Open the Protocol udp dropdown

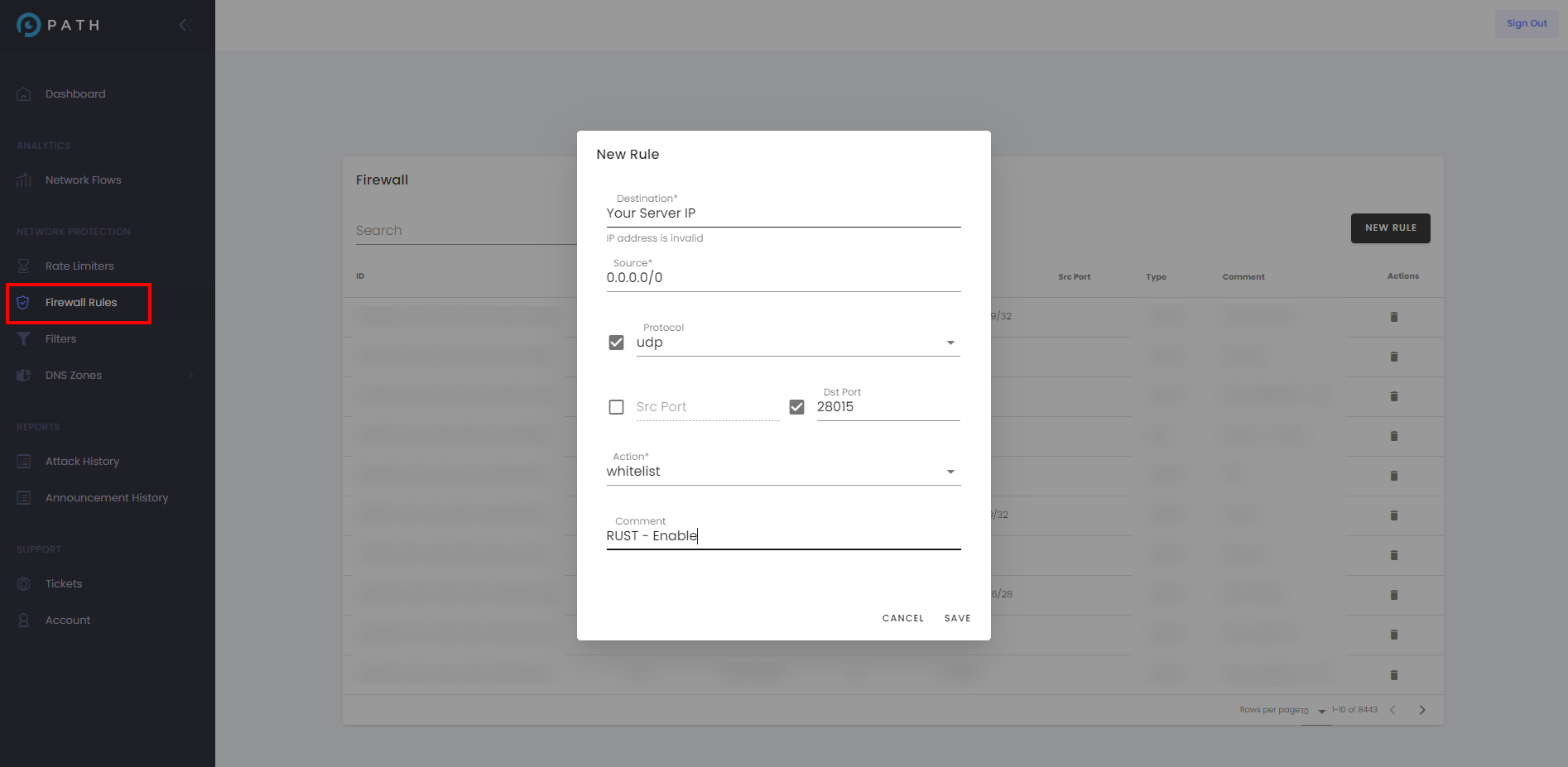pos(798,343)
